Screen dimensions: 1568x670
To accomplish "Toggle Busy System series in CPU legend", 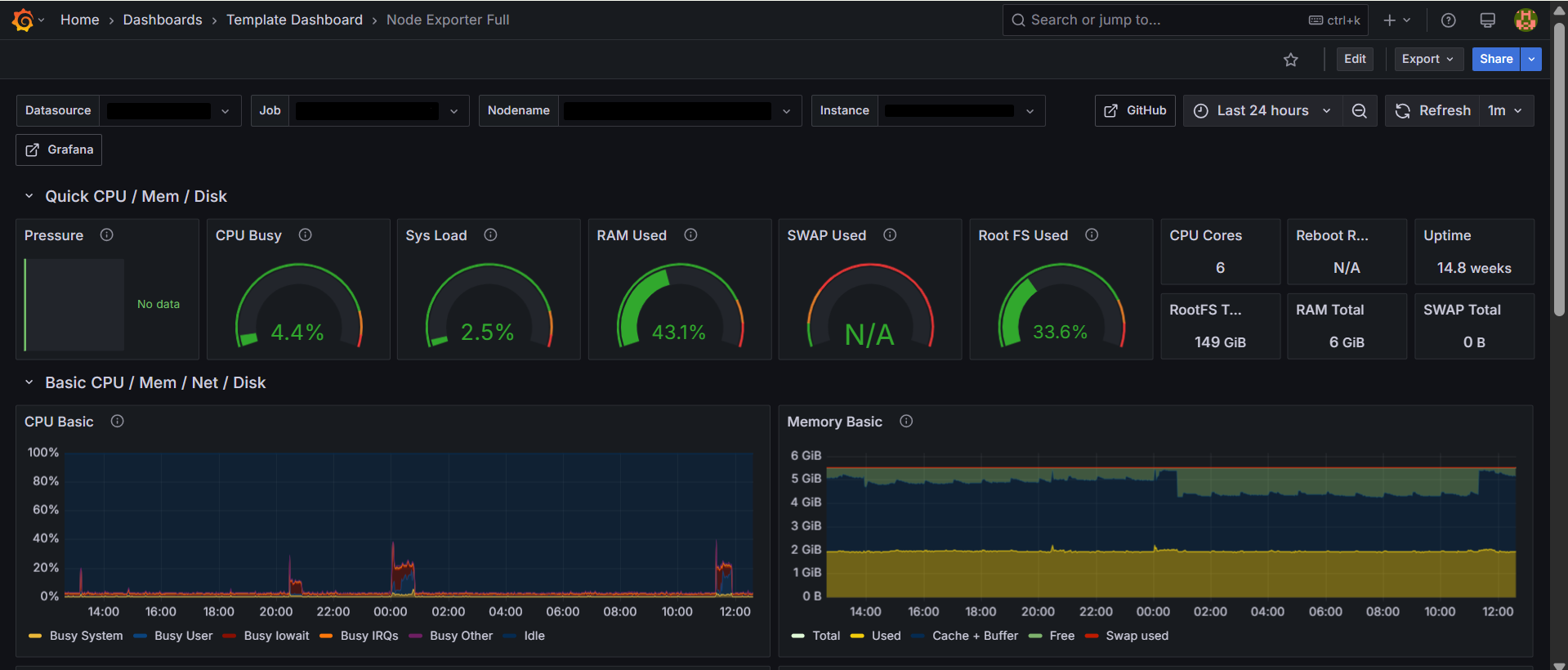I will pos(86,636).
